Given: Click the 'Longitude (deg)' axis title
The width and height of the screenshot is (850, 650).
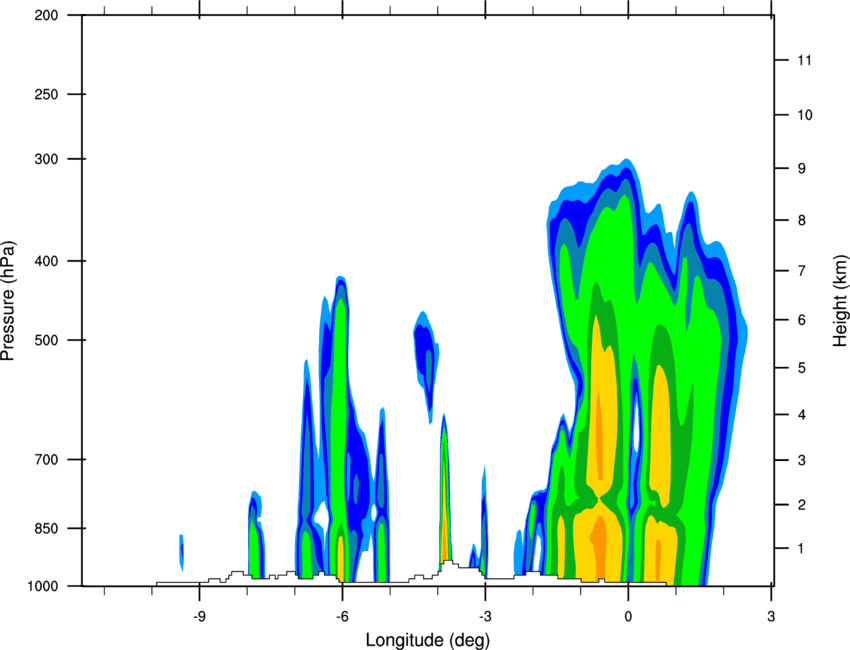Looking at the screenshot, I should tap(428, 640).
